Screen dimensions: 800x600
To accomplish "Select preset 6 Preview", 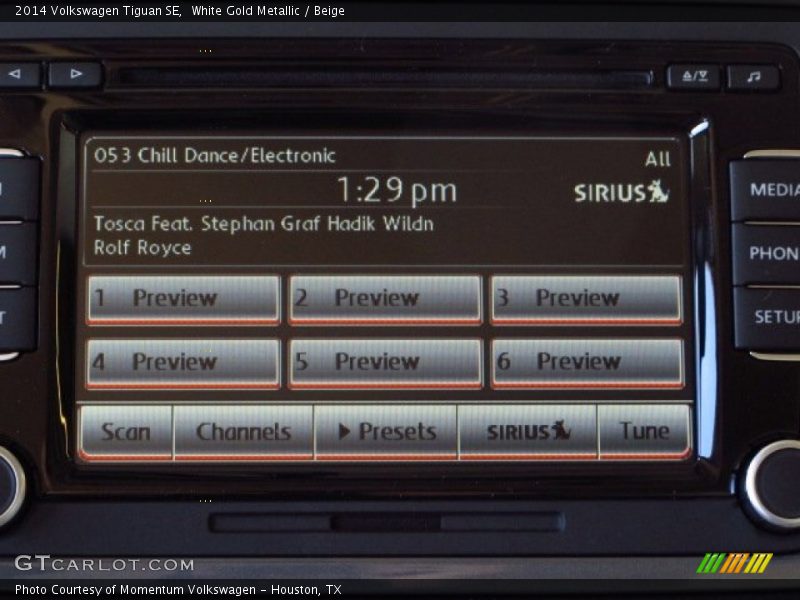I will [x=587, y=364].
